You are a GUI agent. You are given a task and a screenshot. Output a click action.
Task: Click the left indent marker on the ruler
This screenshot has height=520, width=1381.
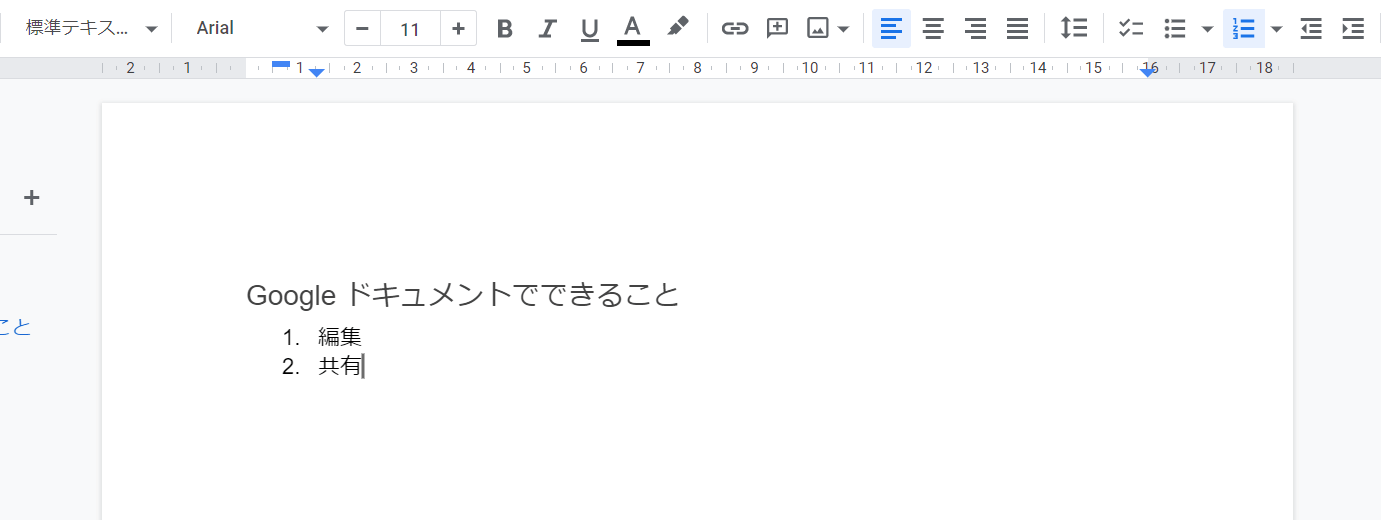point(316,73)
